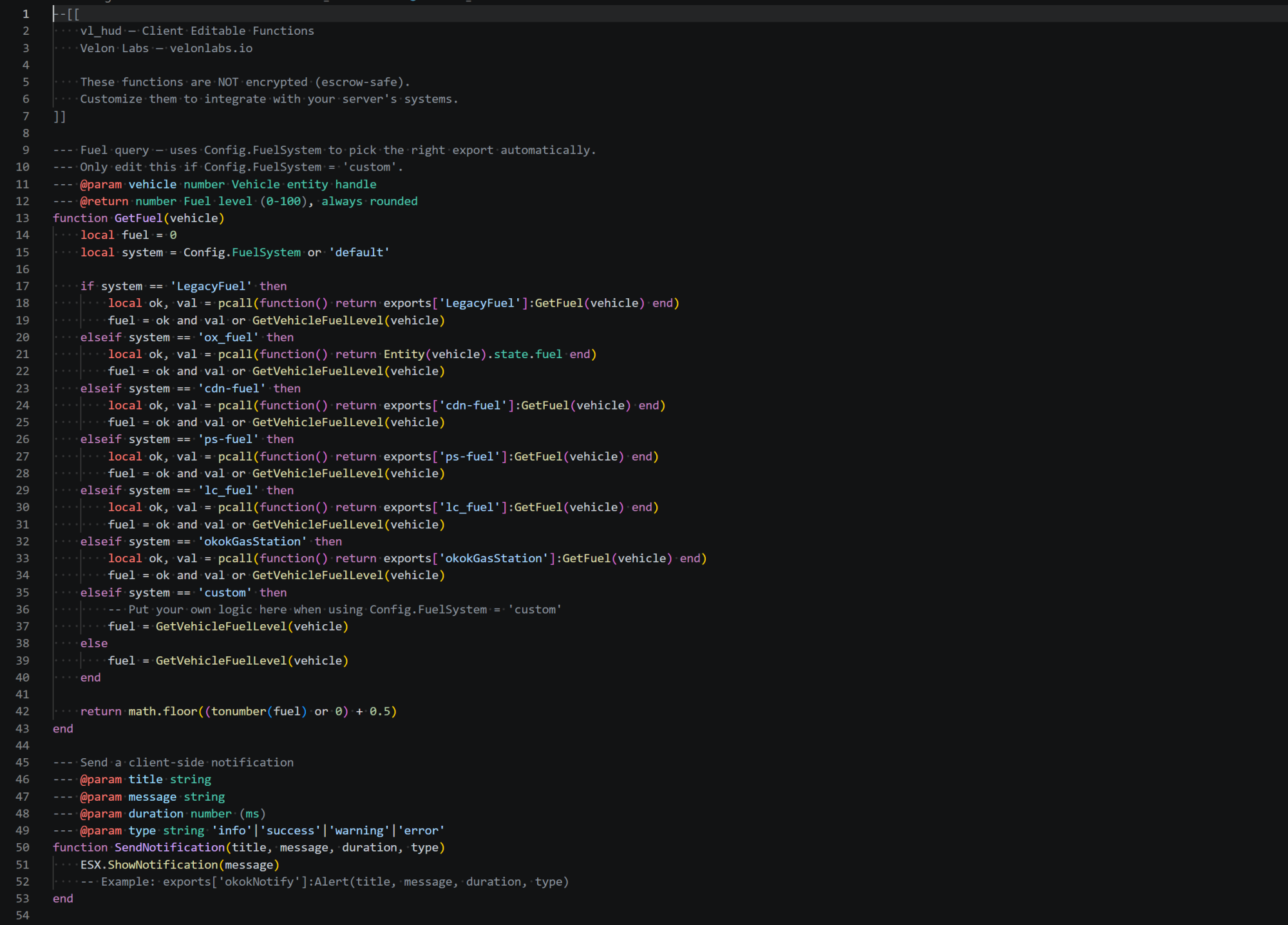This screenshot has height=925, width=1288.
Task: Click 'ESX.ShowNotification(message)' call
Action: 180,864
